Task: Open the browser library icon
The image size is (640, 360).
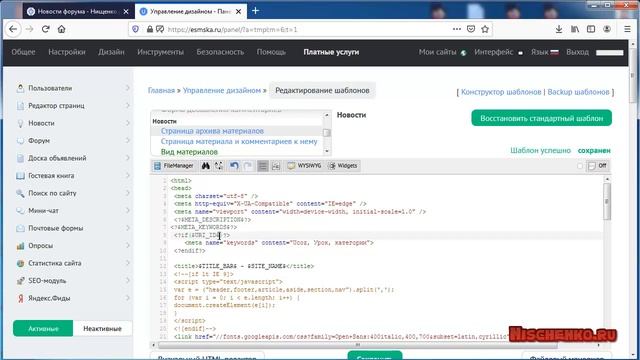Action: [x=575, y=29]
